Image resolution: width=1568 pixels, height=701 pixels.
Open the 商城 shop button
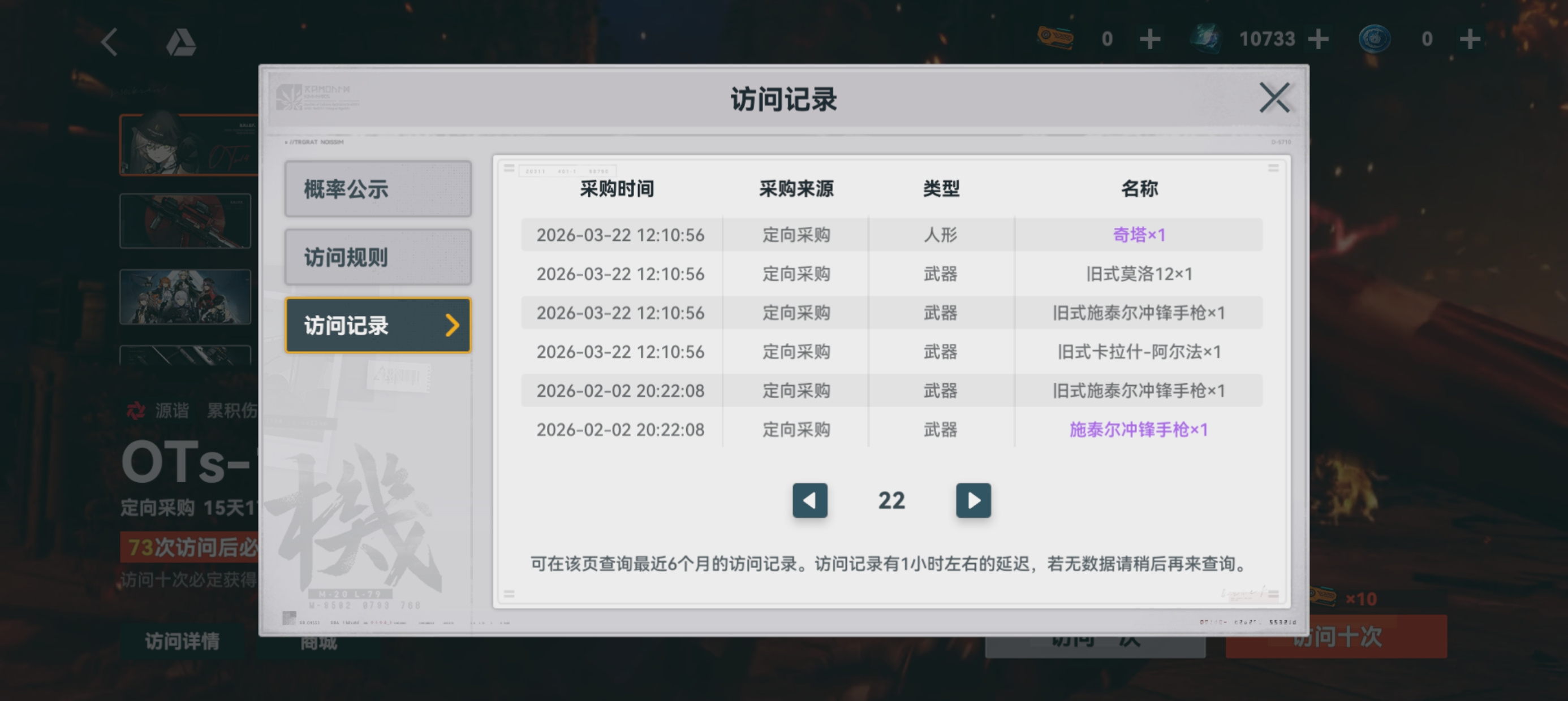tap(318, 644)
